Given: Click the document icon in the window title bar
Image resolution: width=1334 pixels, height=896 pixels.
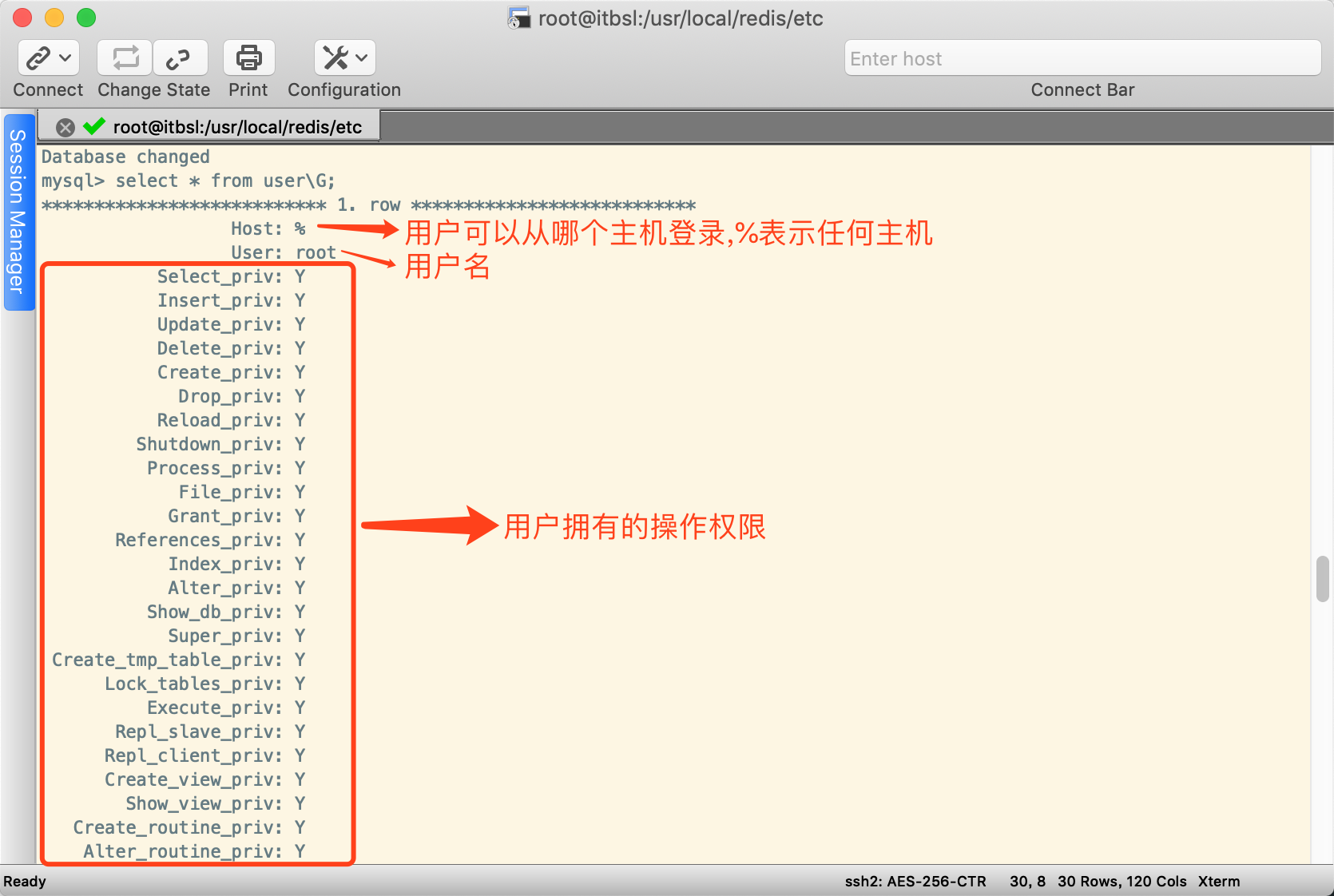Looking at the screenshot, I should point(518,18).
